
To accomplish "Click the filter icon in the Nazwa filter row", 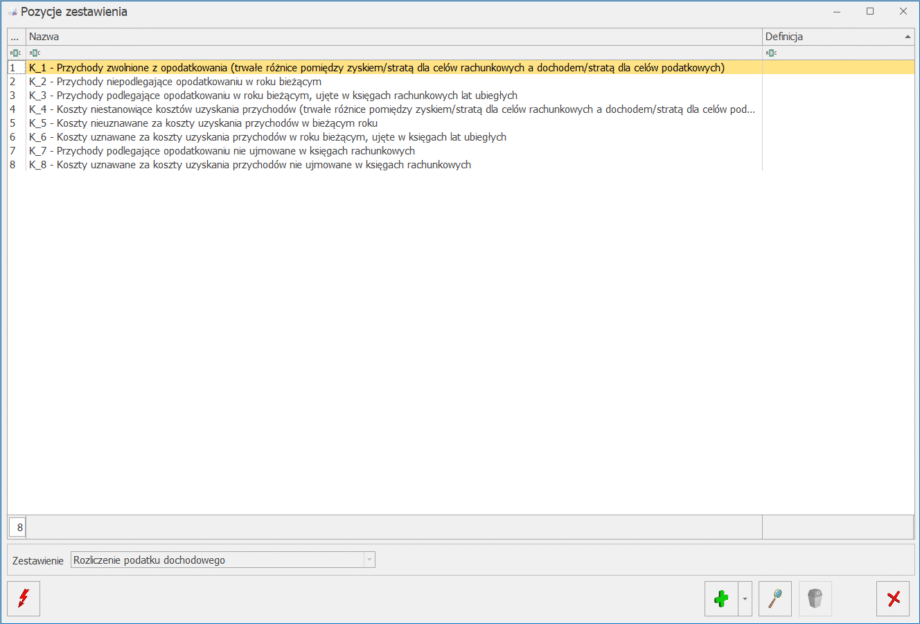I will 35,53.
